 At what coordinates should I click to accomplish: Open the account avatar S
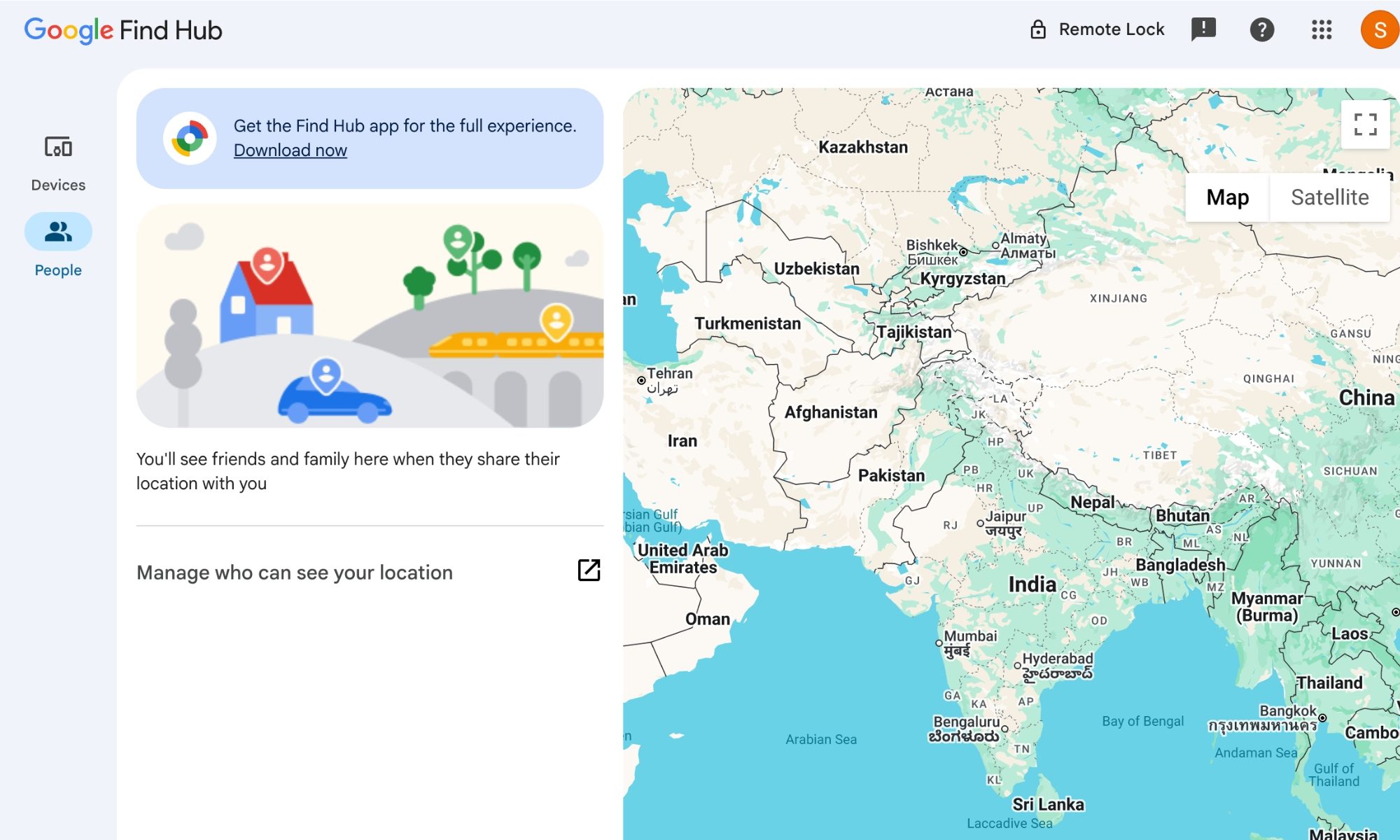(x=1379, y=29)
